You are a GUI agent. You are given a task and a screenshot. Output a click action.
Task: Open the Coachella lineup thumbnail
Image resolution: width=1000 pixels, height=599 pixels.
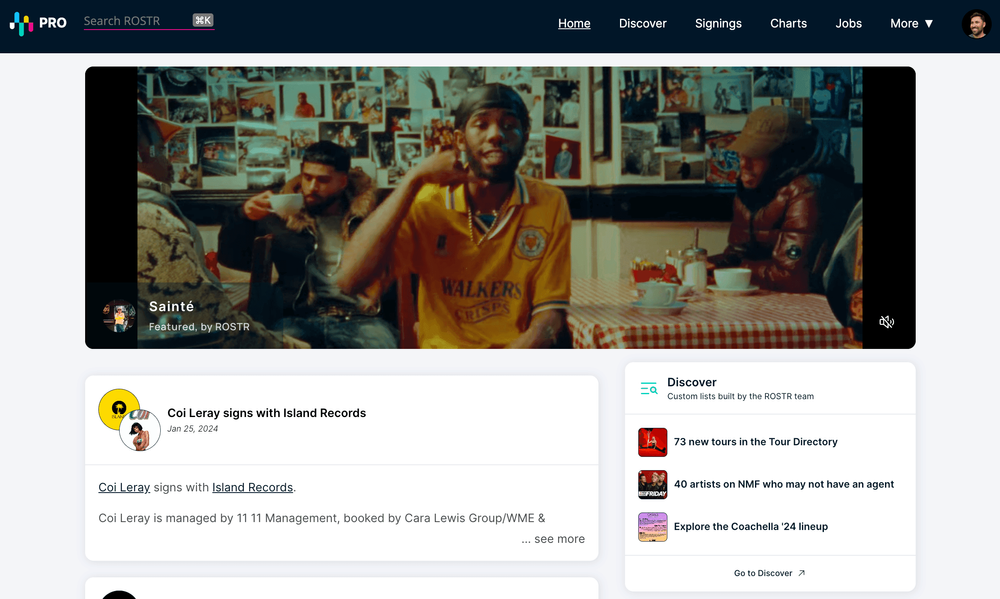pyautogui.click(x=652, y=527)
